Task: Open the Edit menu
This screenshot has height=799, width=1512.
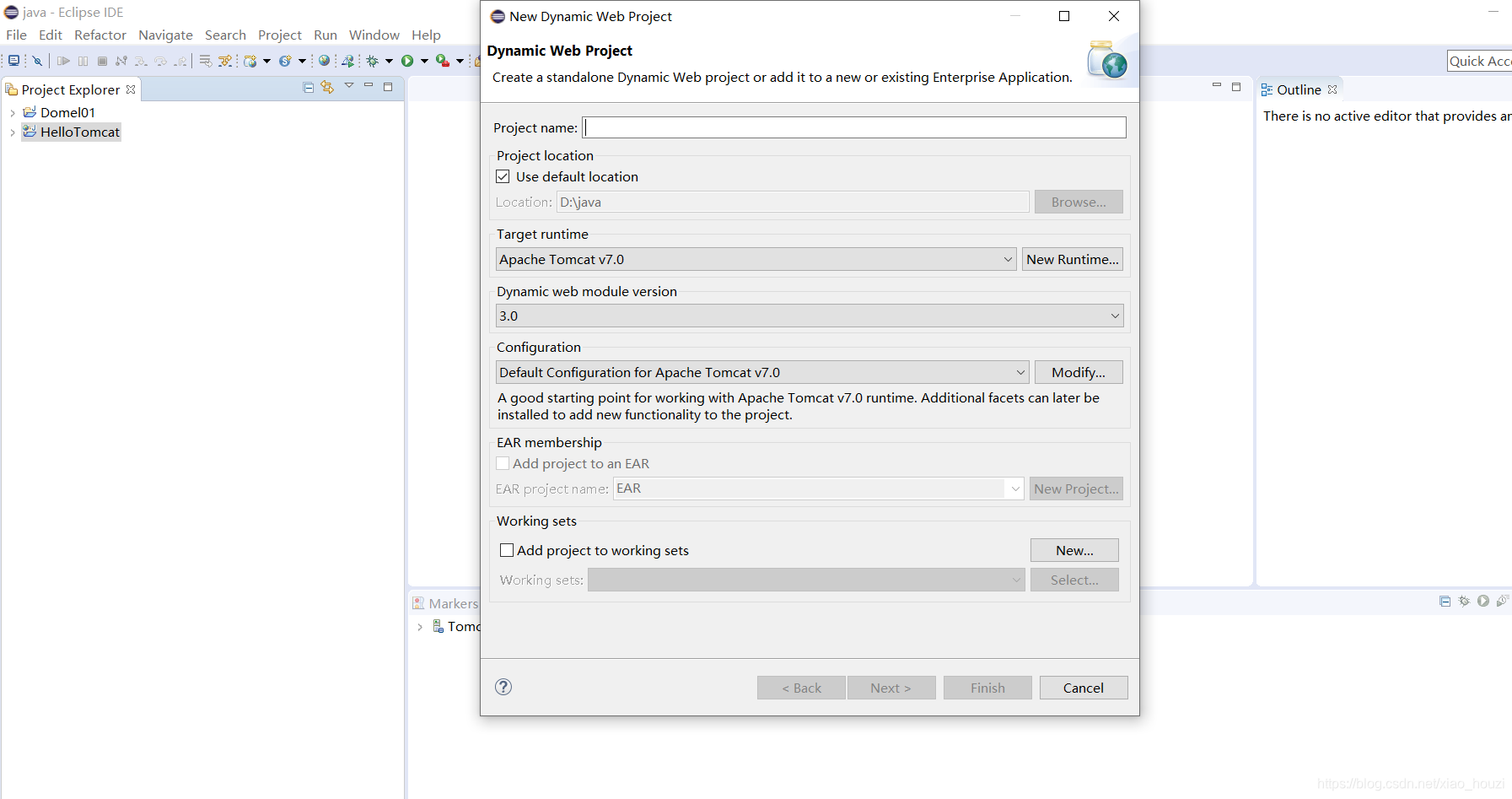Action: (x=51, y=35)
